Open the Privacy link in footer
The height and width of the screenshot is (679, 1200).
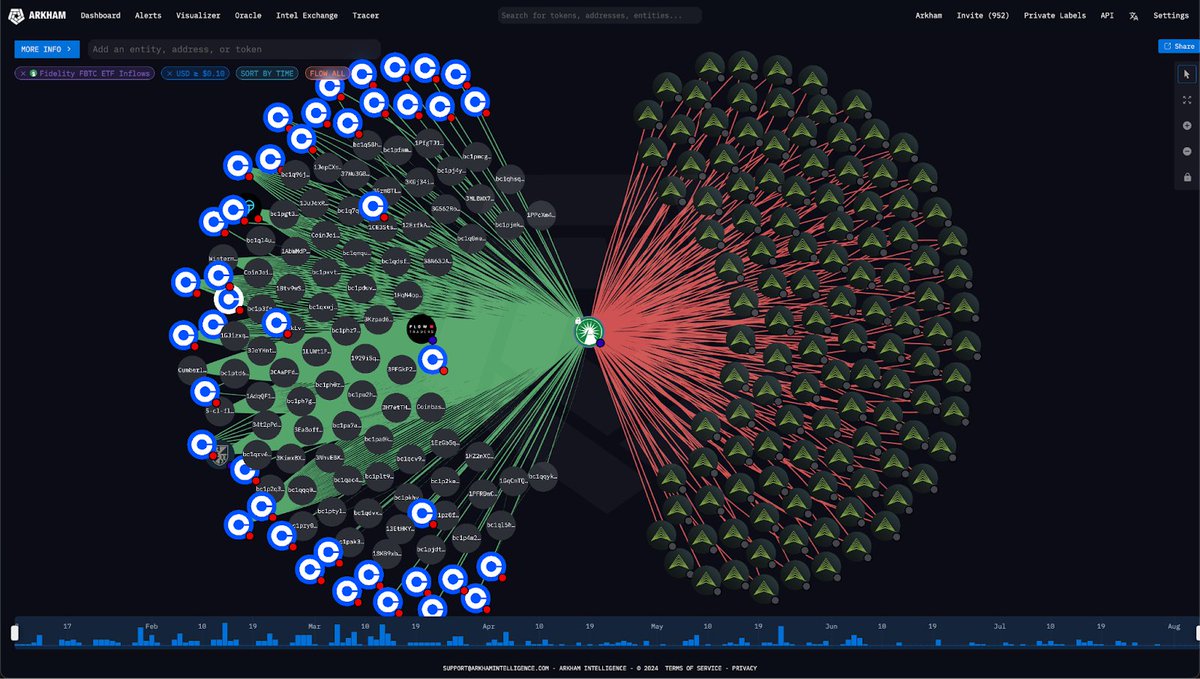click(744, 667)
